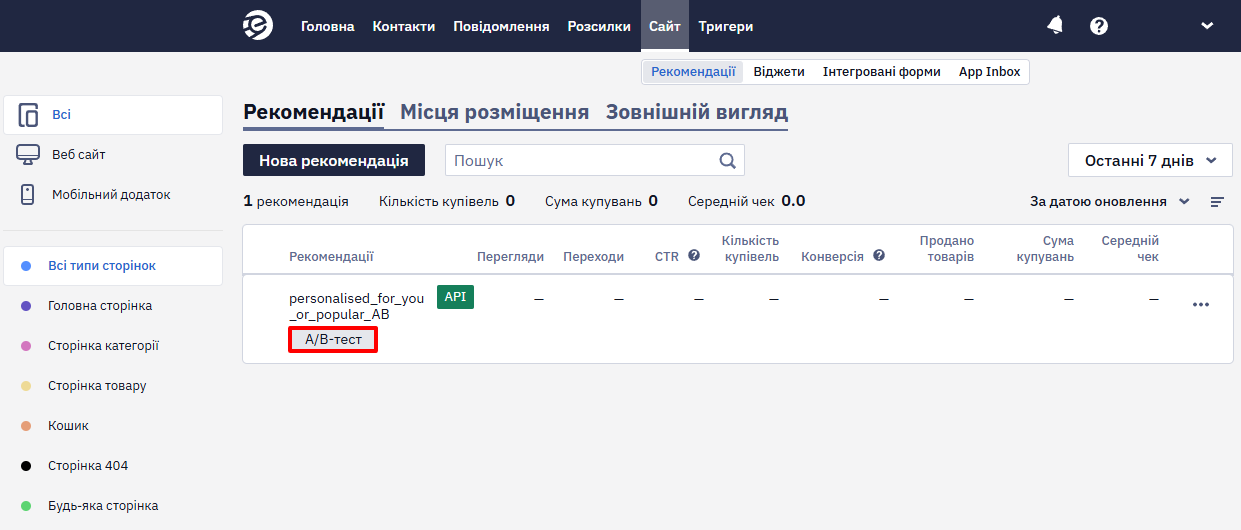The image size is (1241, 530).
Task: Expand the account chevron menu in header
Action: [x=1207, y=26]
